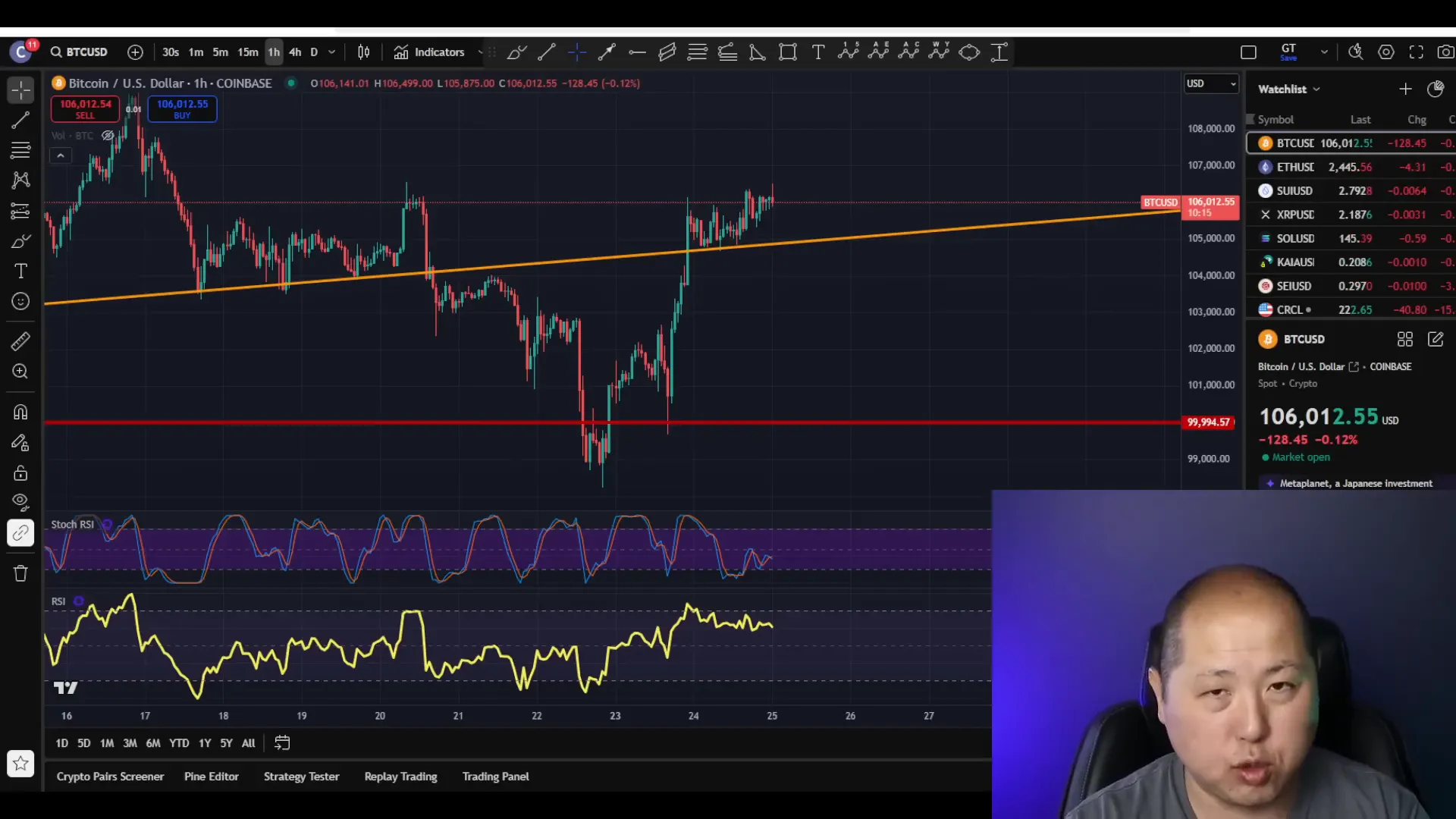Open the layout setup square icon
Viewport: 1456px width, 819px height.
click(x=1248, y=52)
